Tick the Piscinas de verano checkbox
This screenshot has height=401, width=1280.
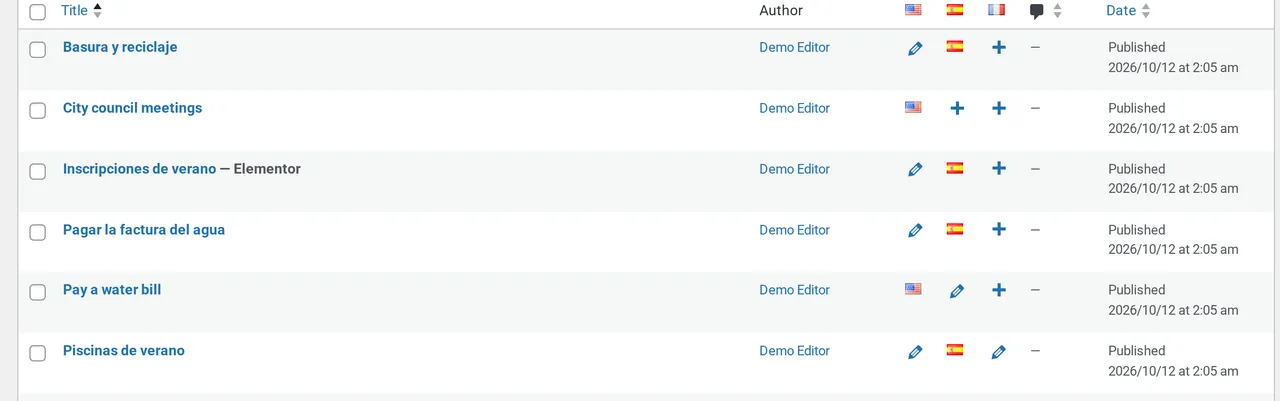37,354
